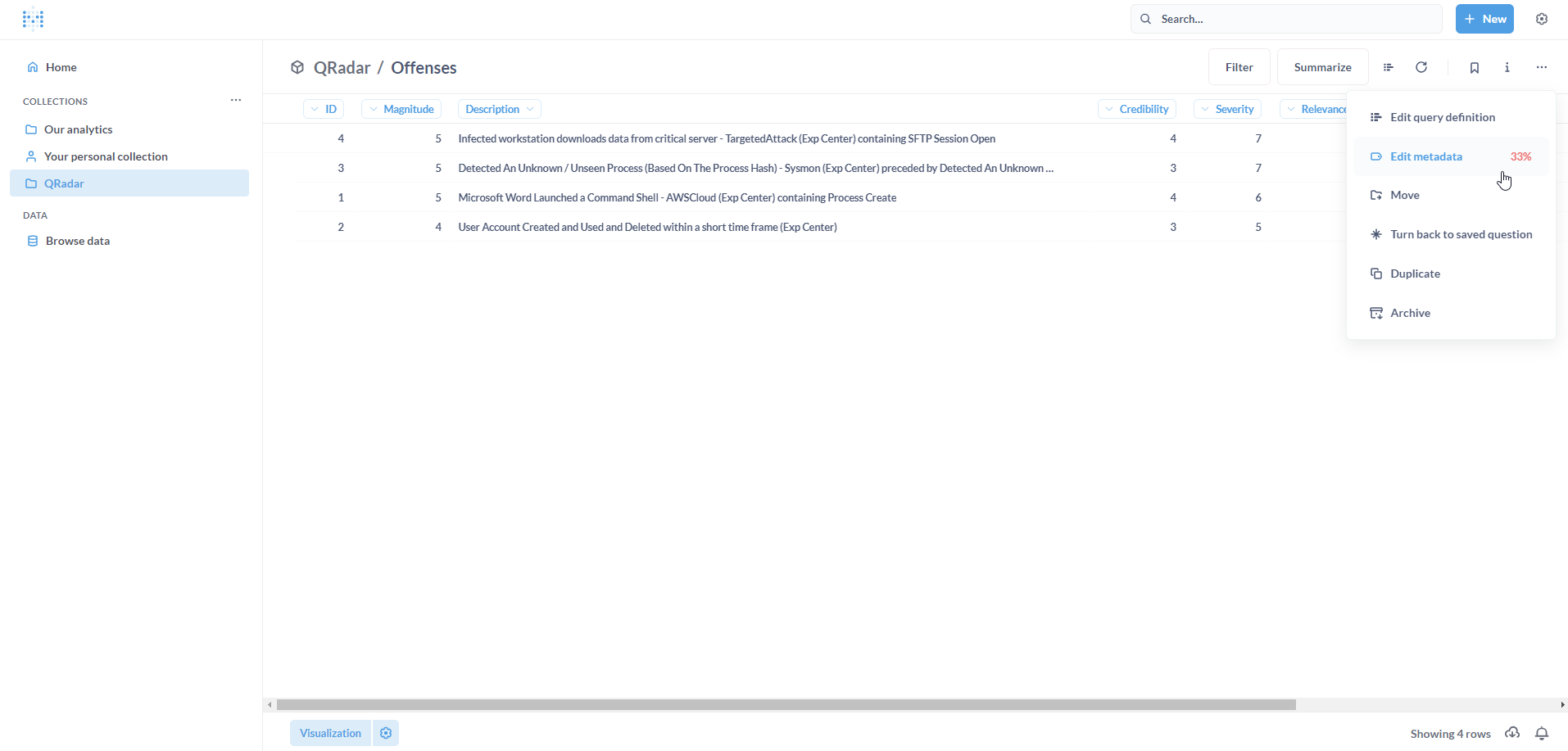This screenshot has width=1568, height=751.
Task: Select Edit query definition
Action: (1451, 117)
